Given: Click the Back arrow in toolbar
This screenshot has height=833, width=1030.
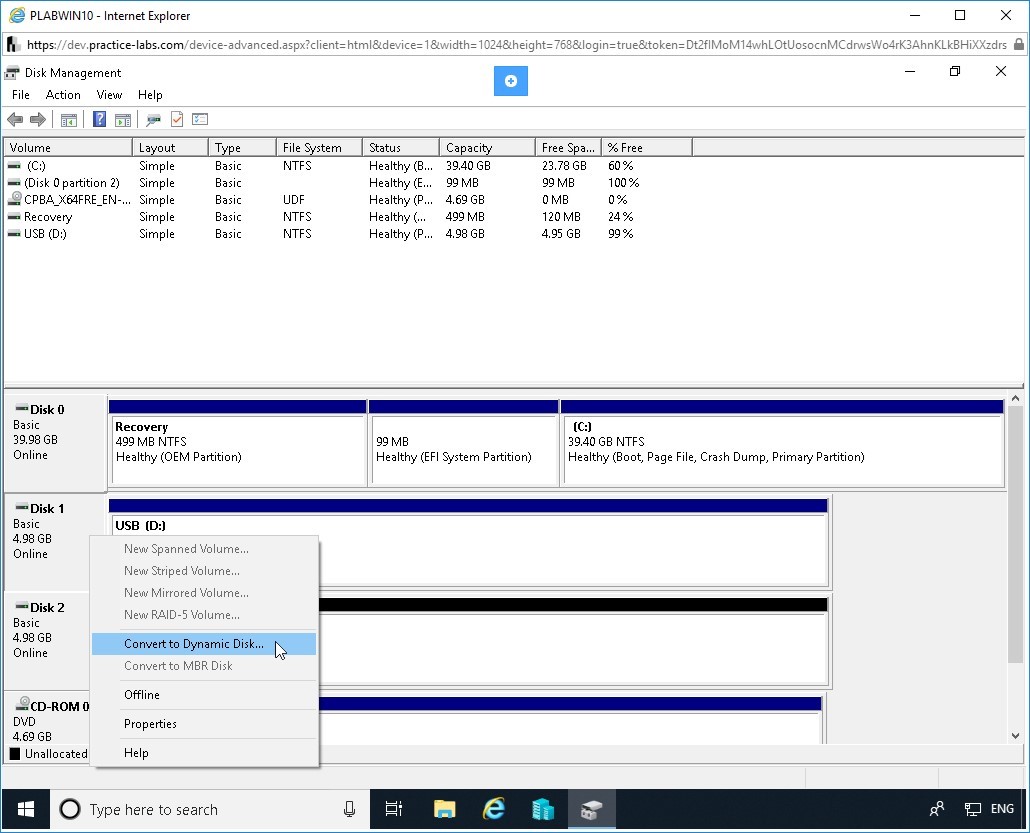Looking at the screenshot, I should coord(15,120).
